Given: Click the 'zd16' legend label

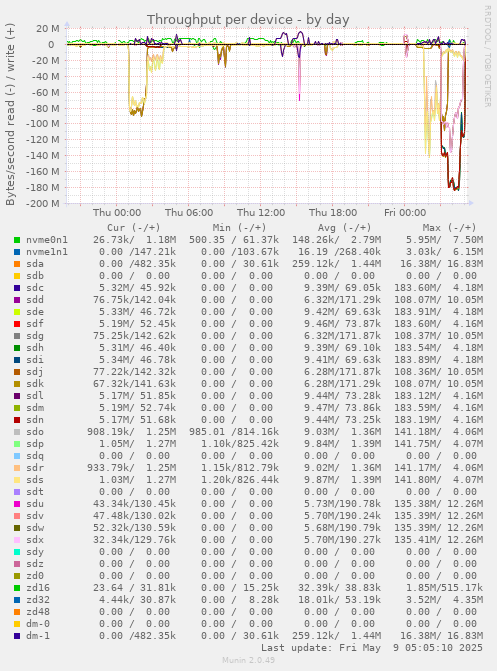Looking at the screenshot, I should (38, 588).
